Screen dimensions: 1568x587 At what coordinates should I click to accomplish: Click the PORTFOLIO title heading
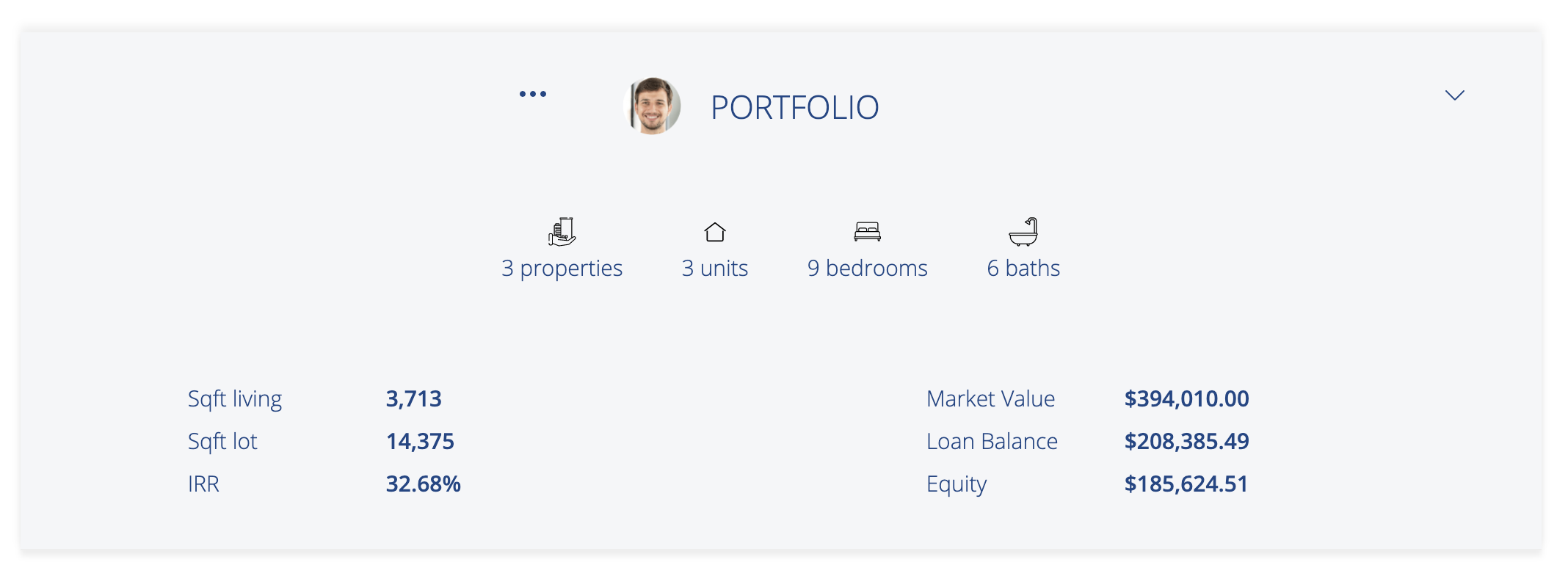click(x=796, y=106)
